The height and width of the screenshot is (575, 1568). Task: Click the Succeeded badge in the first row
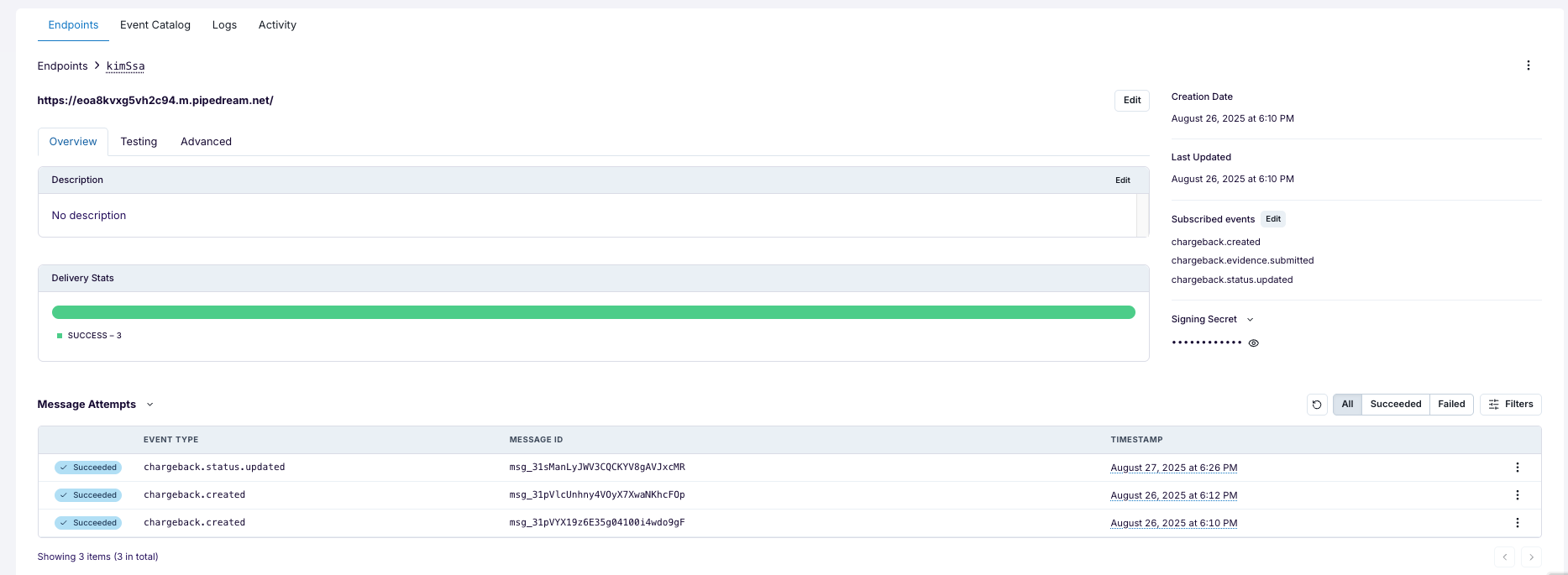click(x=88, y=468)
